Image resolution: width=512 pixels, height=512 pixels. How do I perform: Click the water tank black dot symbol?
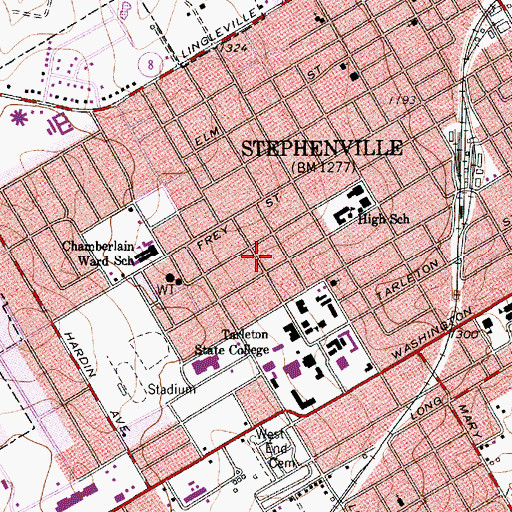(x=170, y=277)
